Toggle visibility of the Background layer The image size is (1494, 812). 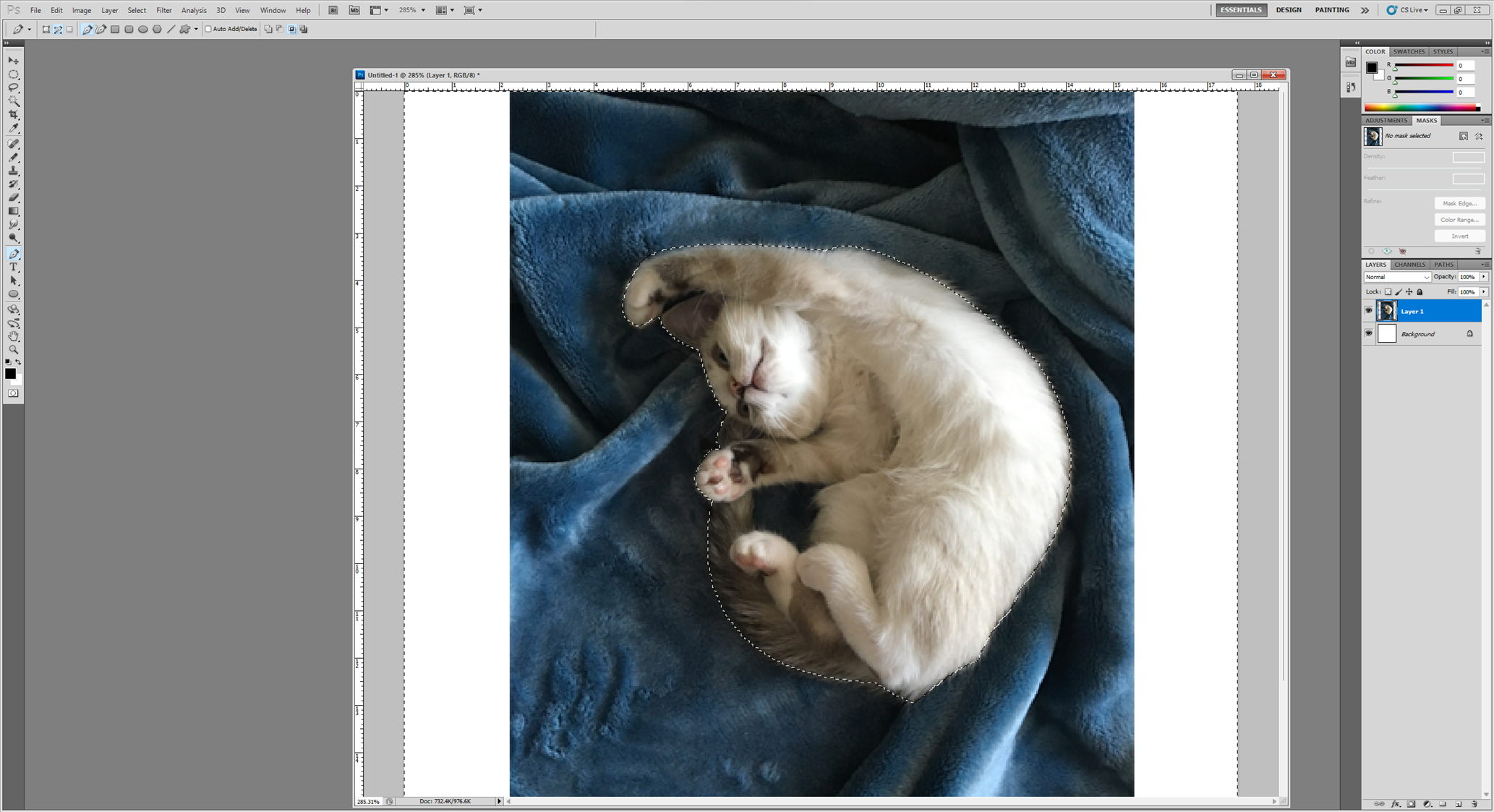click(1368, 333)
